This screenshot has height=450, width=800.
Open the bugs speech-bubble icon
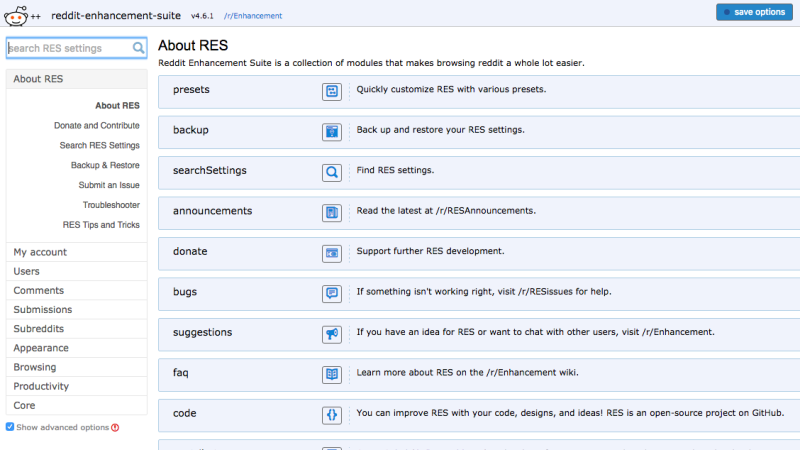[x=332, y=293]
